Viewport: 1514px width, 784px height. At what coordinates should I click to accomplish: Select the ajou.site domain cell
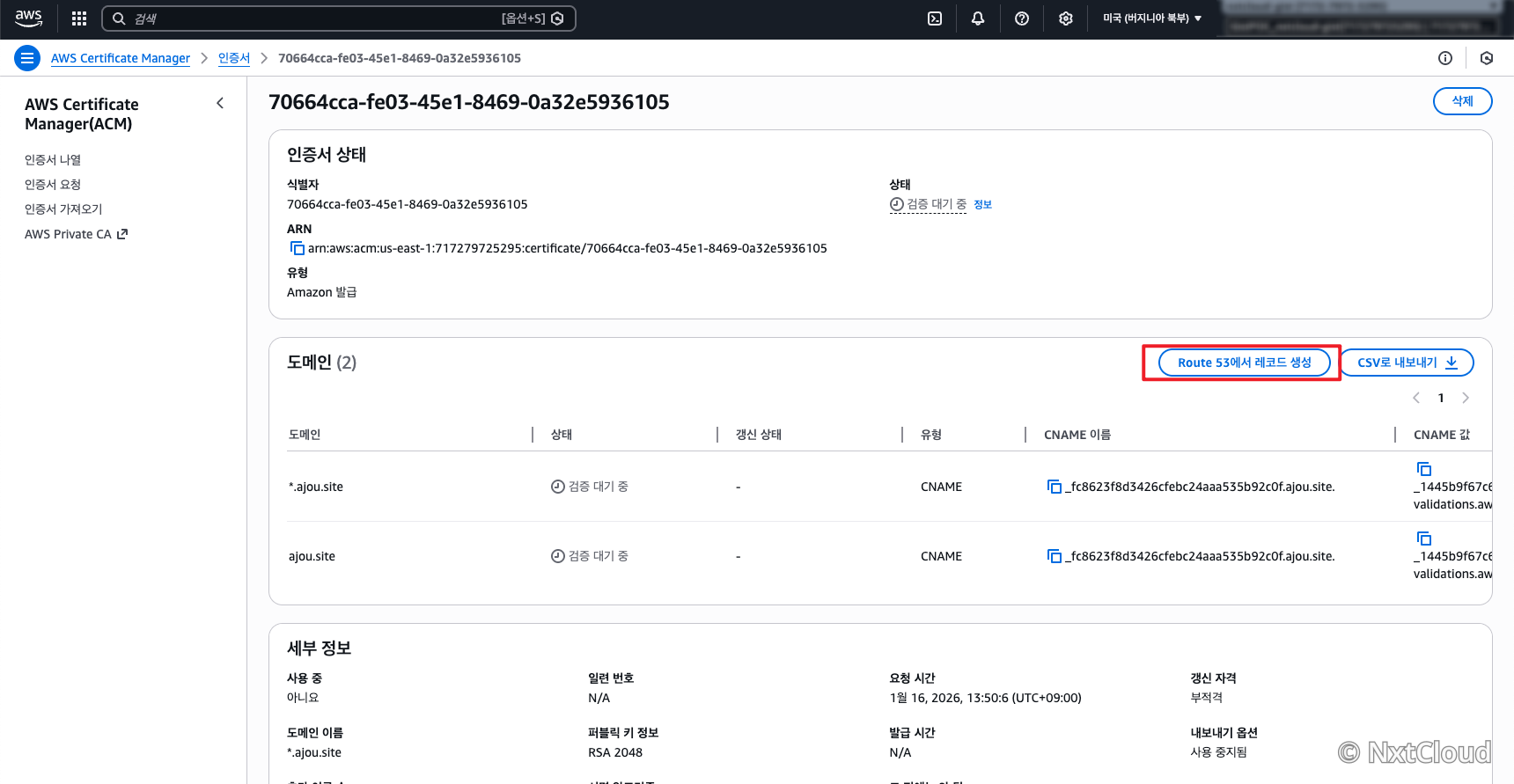pos(312,556)
